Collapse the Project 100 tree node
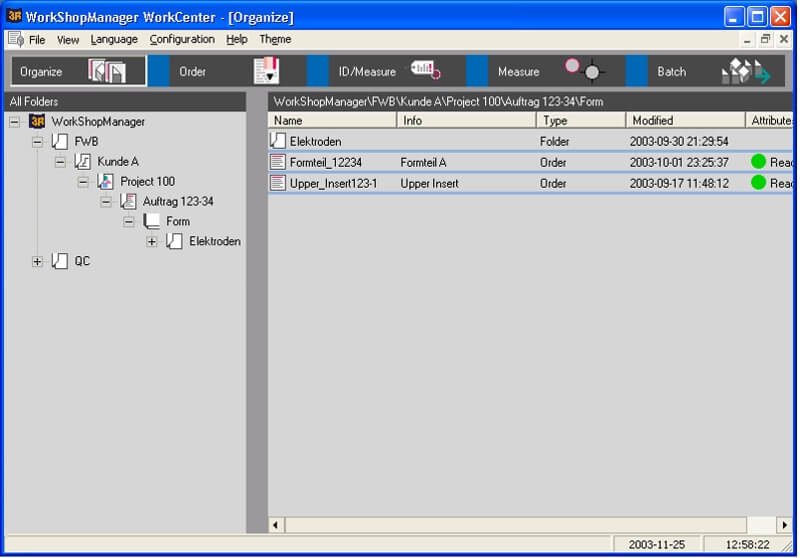The width and height of the screenshot is (800, 558). tap(83, 182)
